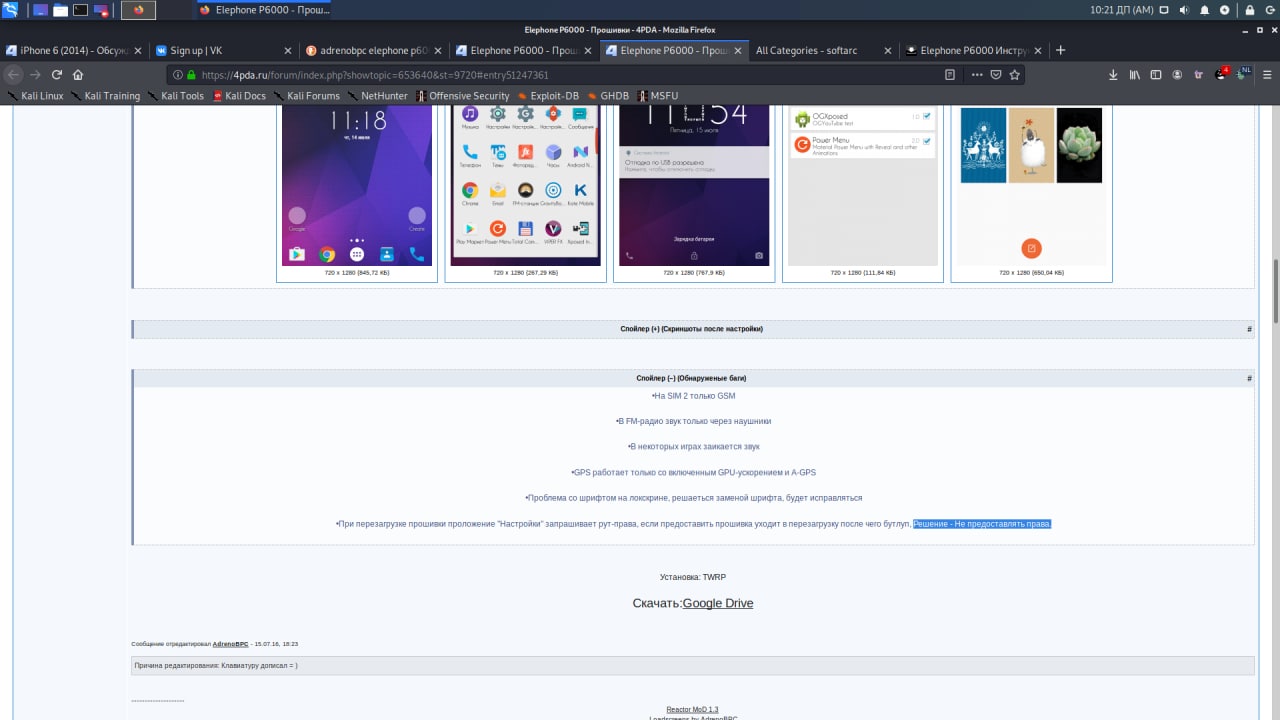Click the page vertical scrollbar
The height and width of the screenshot is (720, 1280).
coord(1274,290)
